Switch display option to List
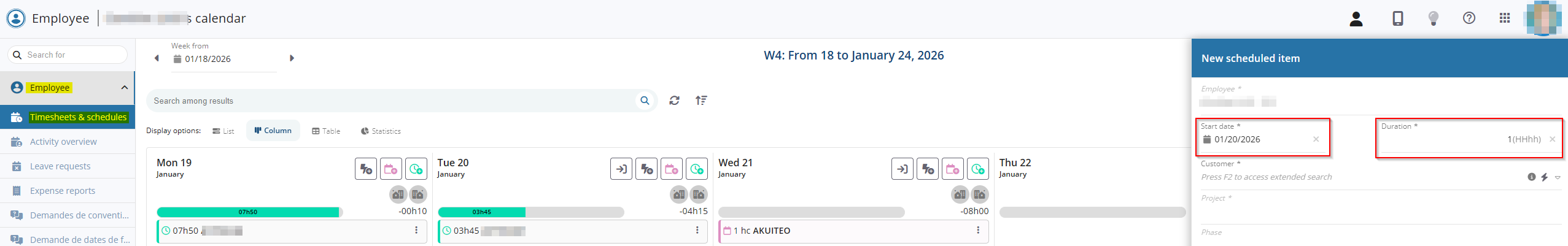The image size is (1568, 246). (x=223, y=131)
